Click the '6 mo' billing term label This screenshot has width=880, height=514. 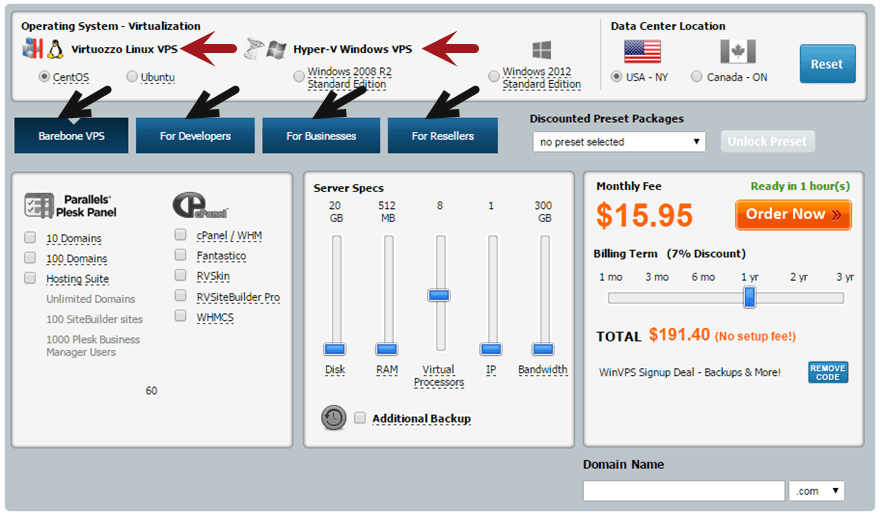(x=703, y=277)
